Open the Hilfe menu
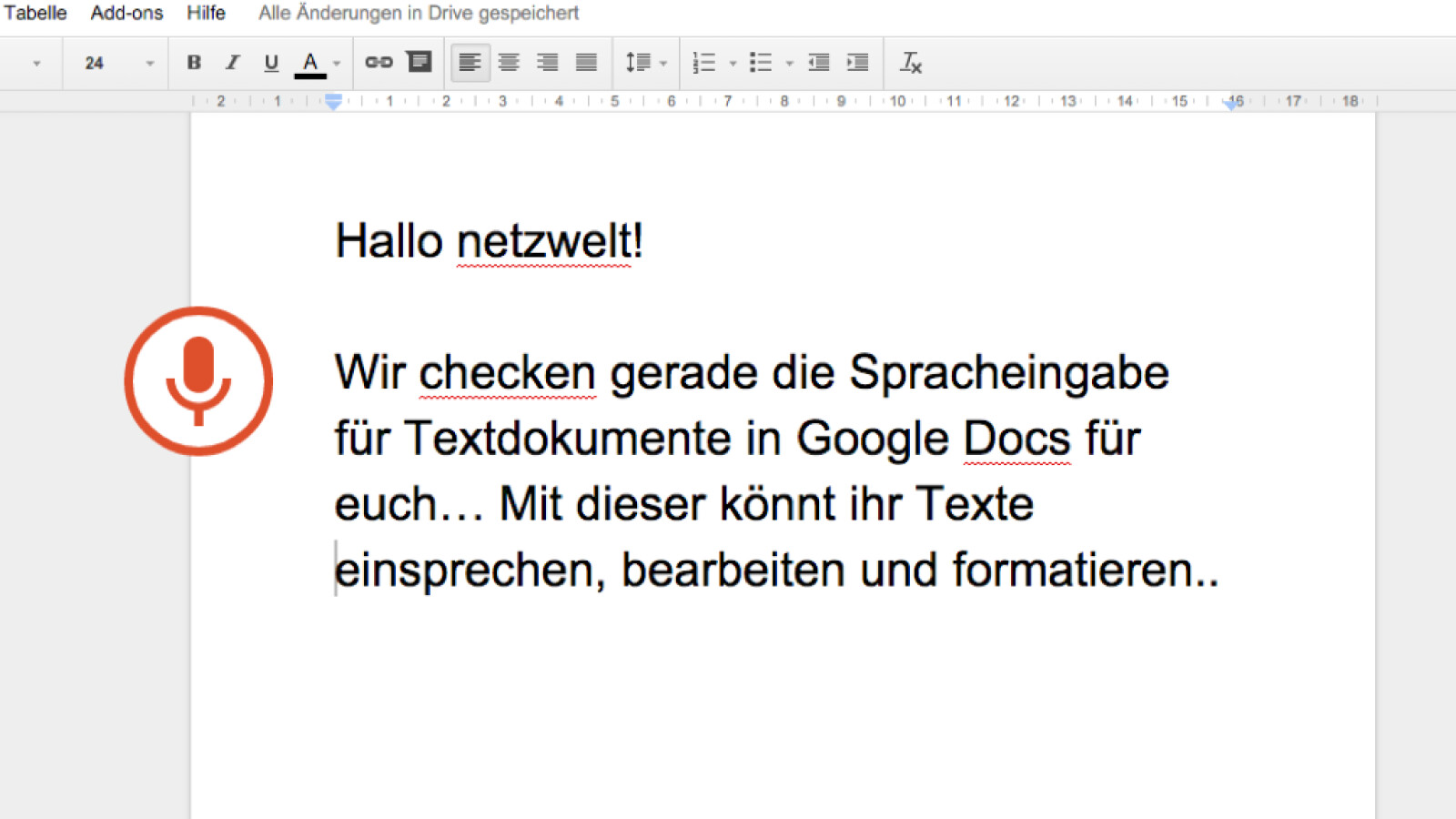Screen dimensions: 1456x819 pyautogui.click(x=206, y=13)
